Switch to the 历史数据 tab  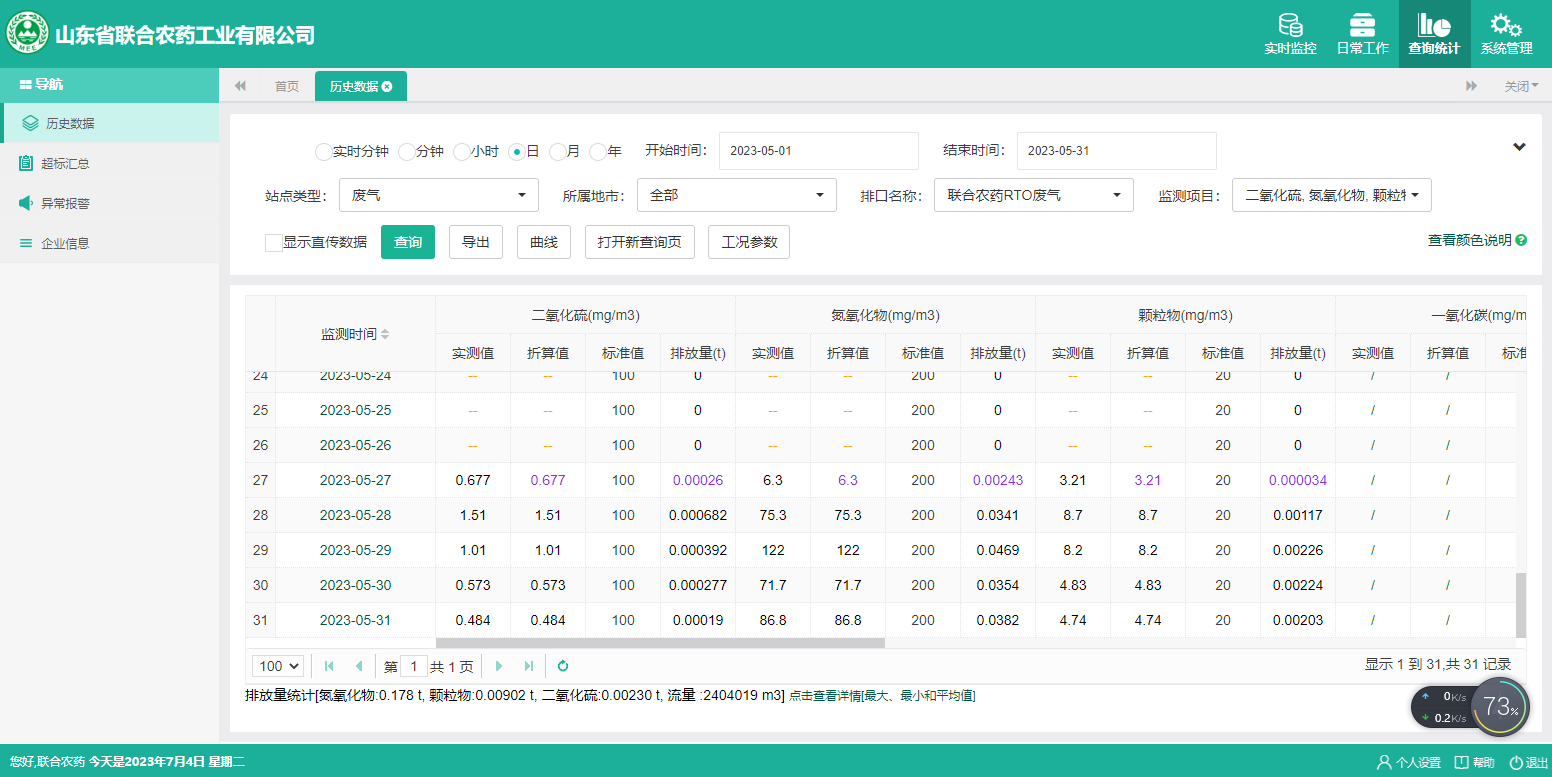[361, 86]
